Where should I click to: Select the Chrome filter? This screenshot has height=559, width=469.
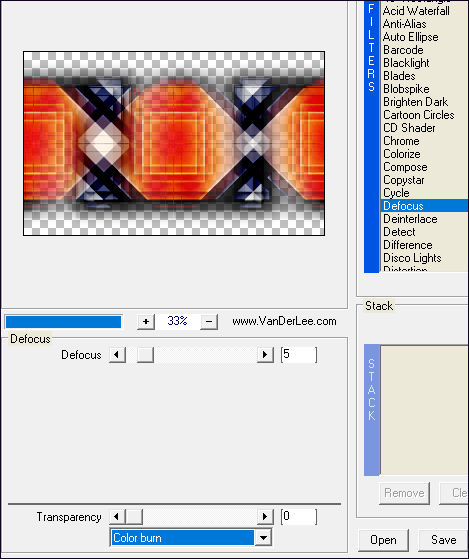[401, 141]
